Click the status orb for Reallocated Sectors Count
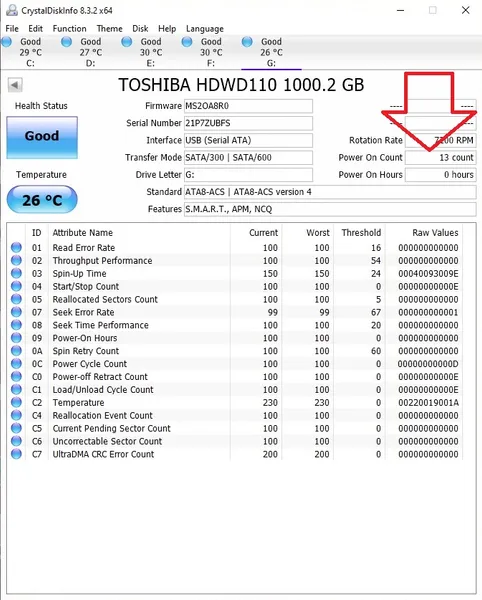 click(16, 299)
